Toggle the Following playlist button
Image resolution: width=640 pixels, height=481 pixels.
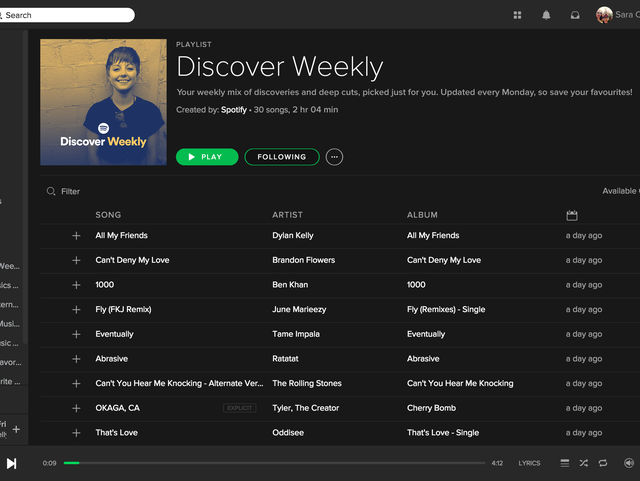[x=282, y=157]
